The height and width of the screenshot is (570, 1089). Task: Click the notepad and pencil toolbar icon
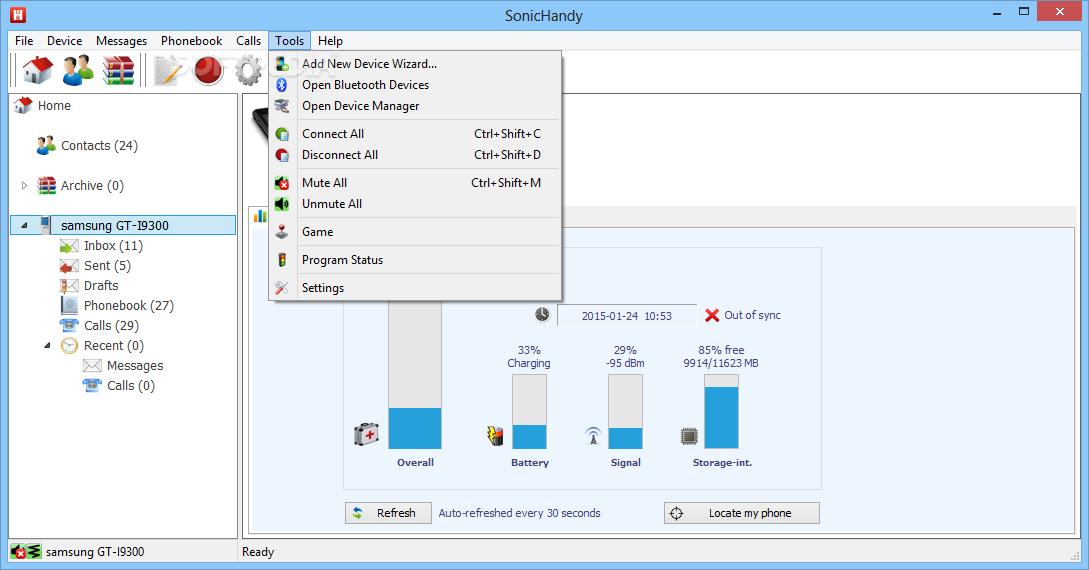[x=169, y=70]
